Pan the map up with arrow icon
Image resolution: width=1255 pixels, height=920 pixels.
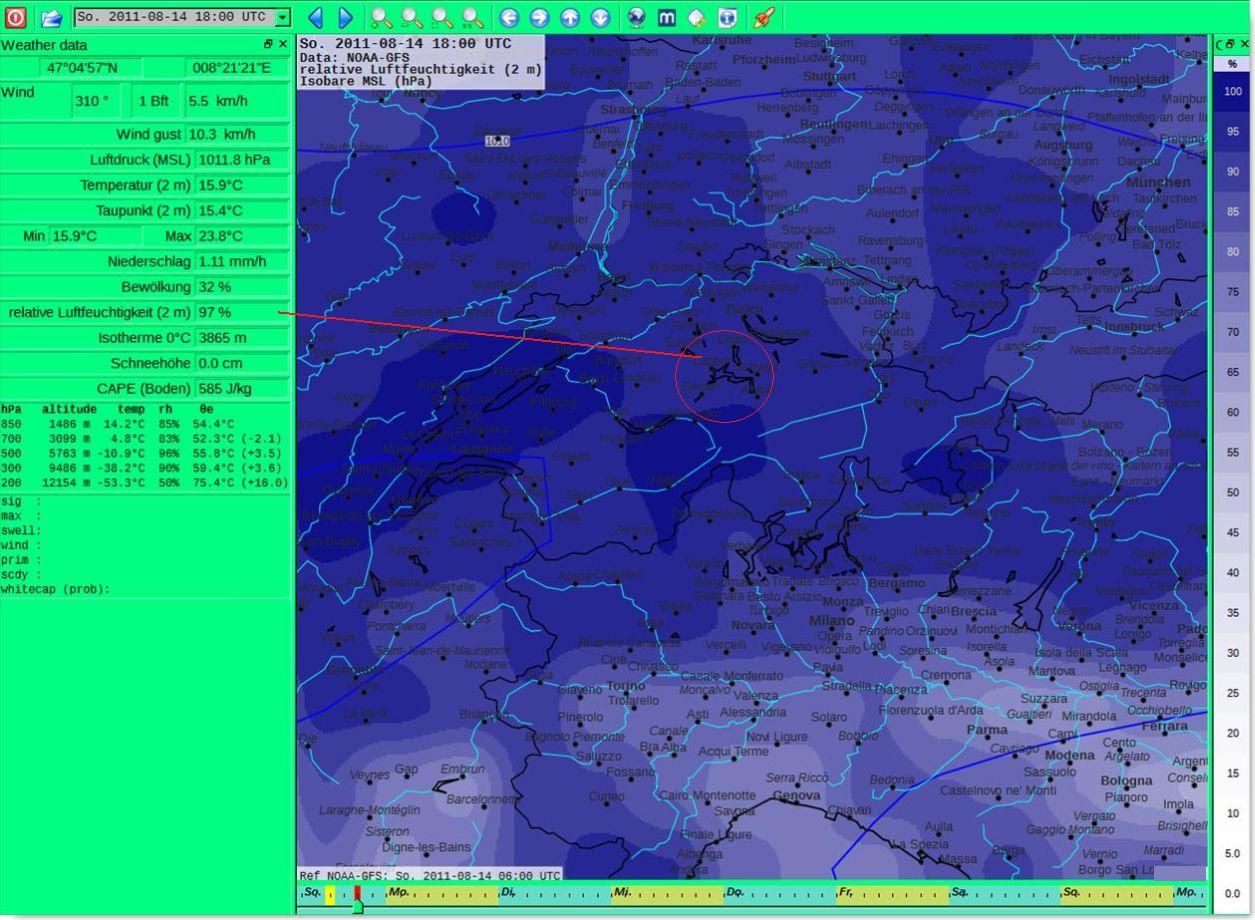(569, 17)
